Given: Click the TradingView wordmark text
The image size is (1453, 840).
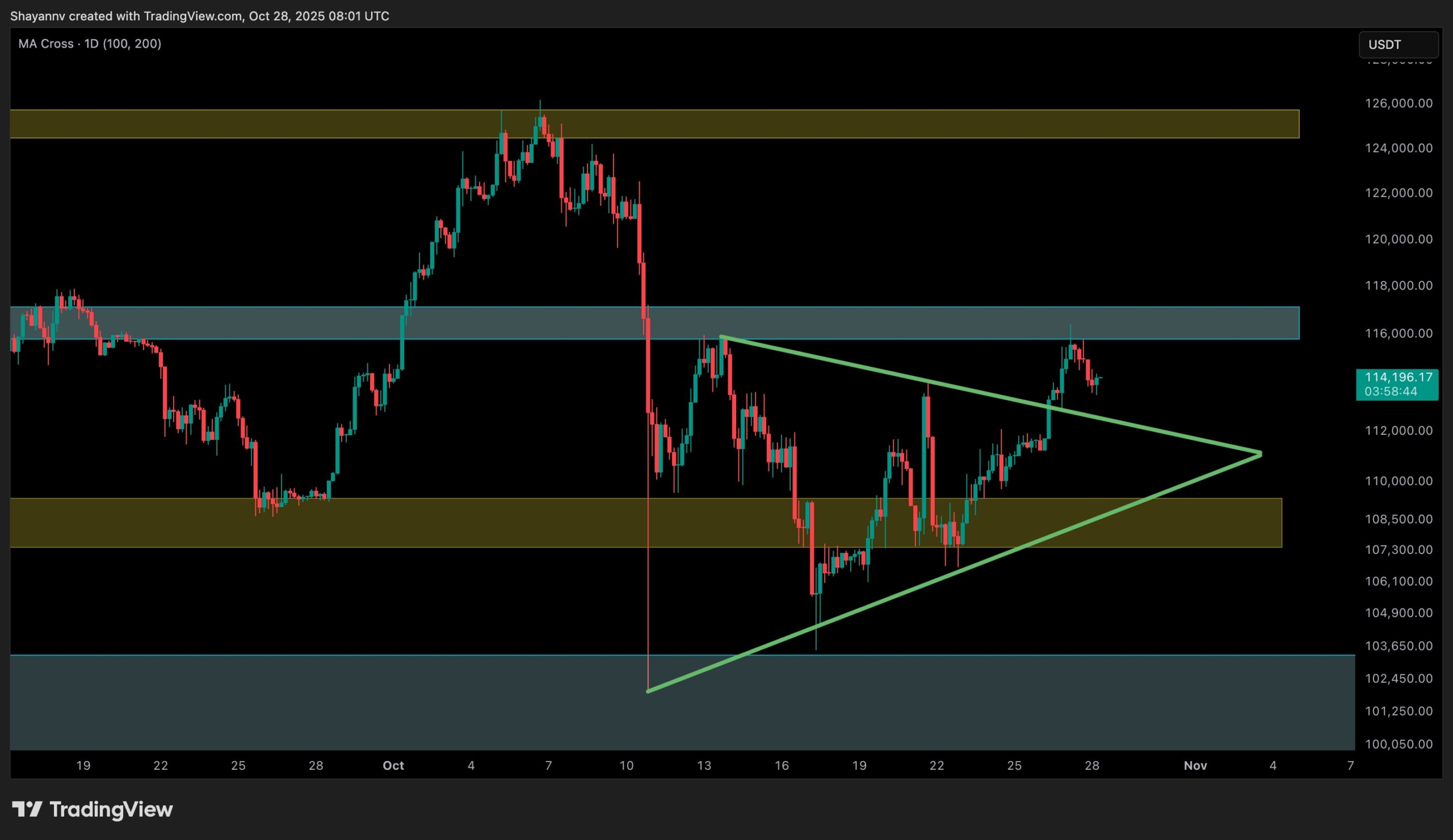Looking at the screenshot, I should pos(111,809).
